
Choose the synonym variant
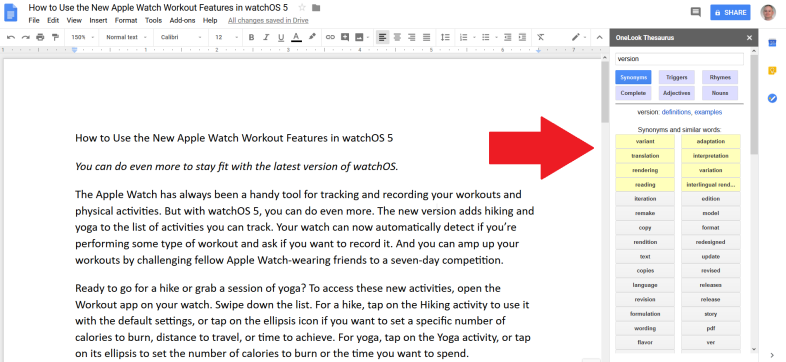pyautogui.click(x=645, y=141)
